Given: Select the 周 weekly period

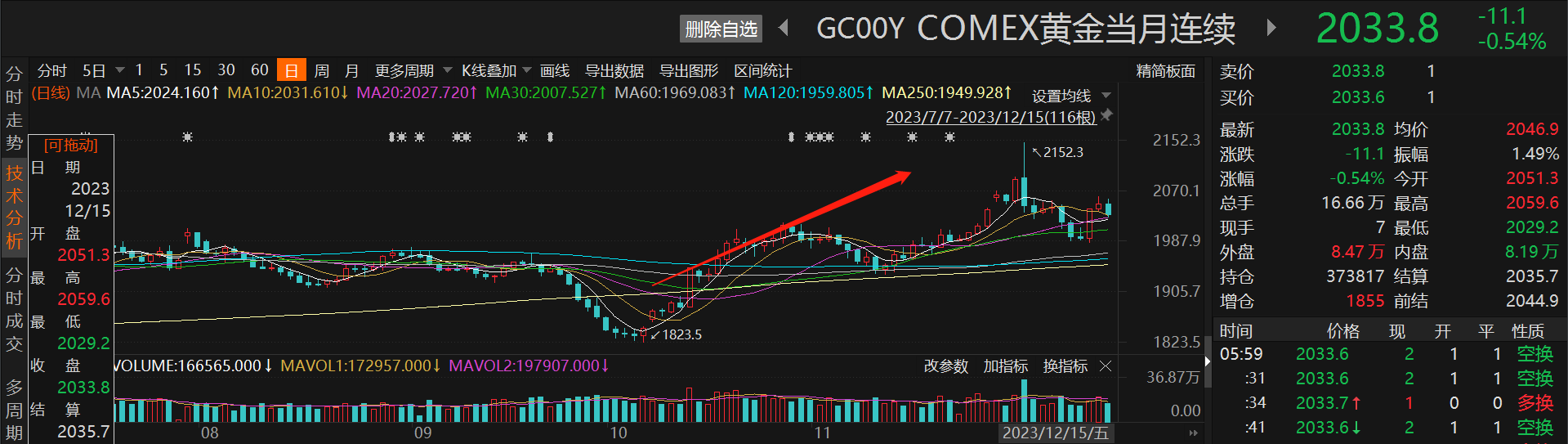Looking at the screenshot, I should point(322,70).
